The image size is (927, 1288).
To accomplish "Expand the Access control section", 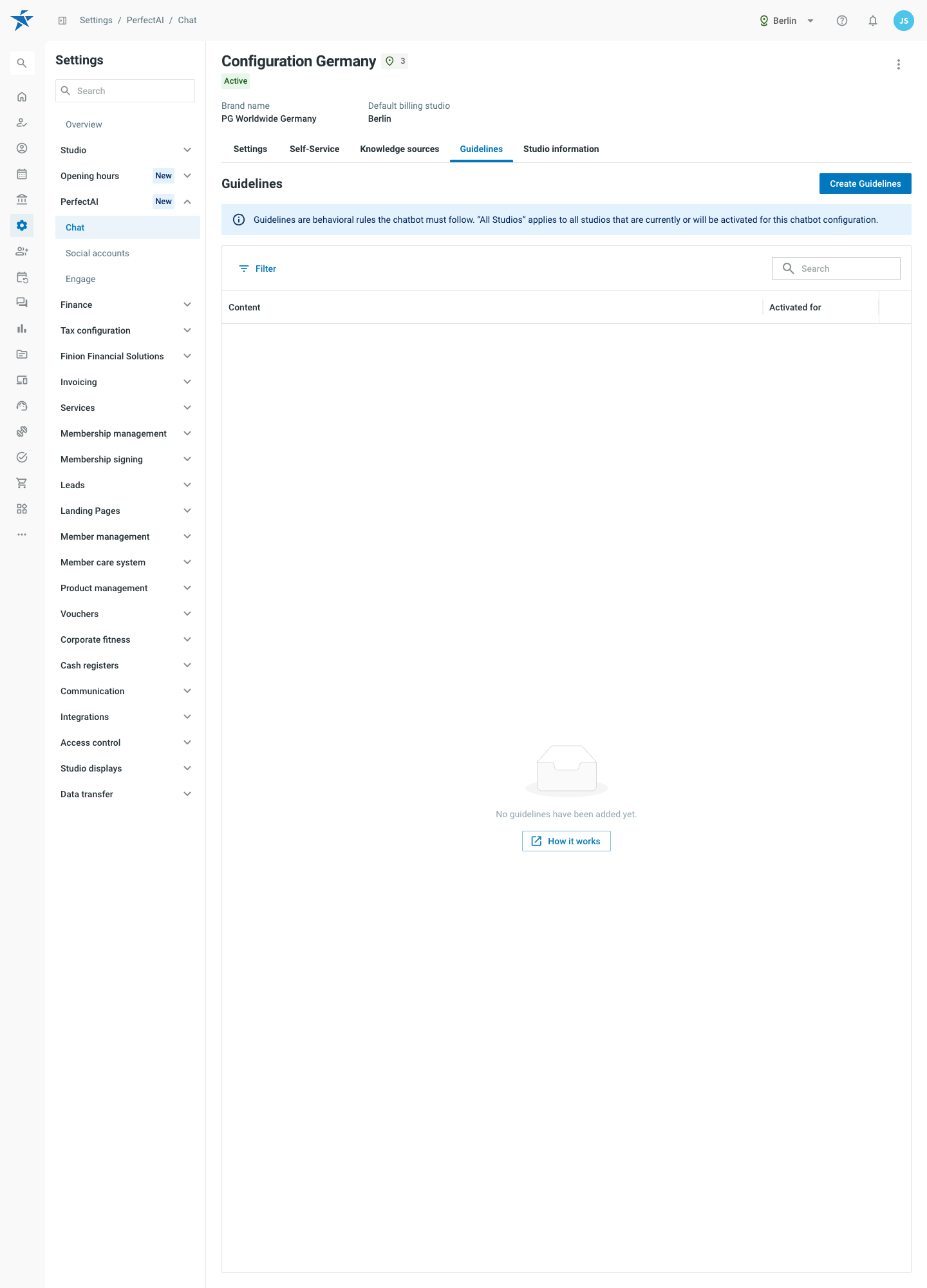I will [x=127, y=743].
